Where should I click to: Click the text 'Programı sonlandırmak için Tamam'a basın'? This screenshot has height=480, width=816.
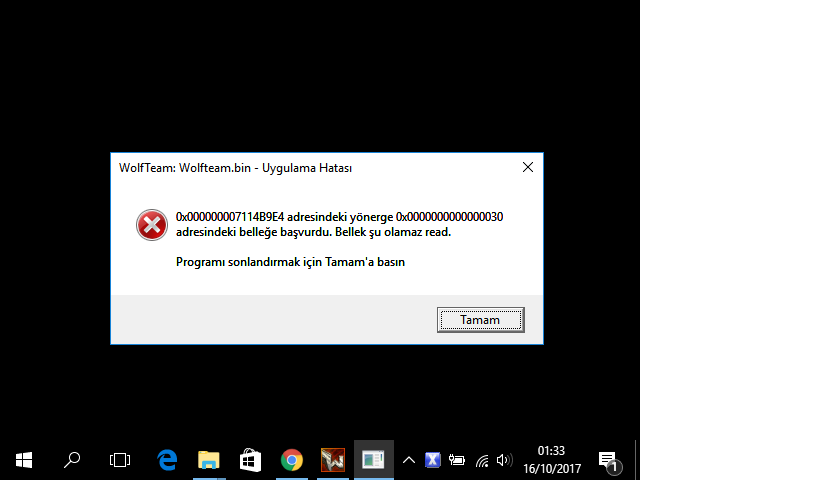pos(290,262)
